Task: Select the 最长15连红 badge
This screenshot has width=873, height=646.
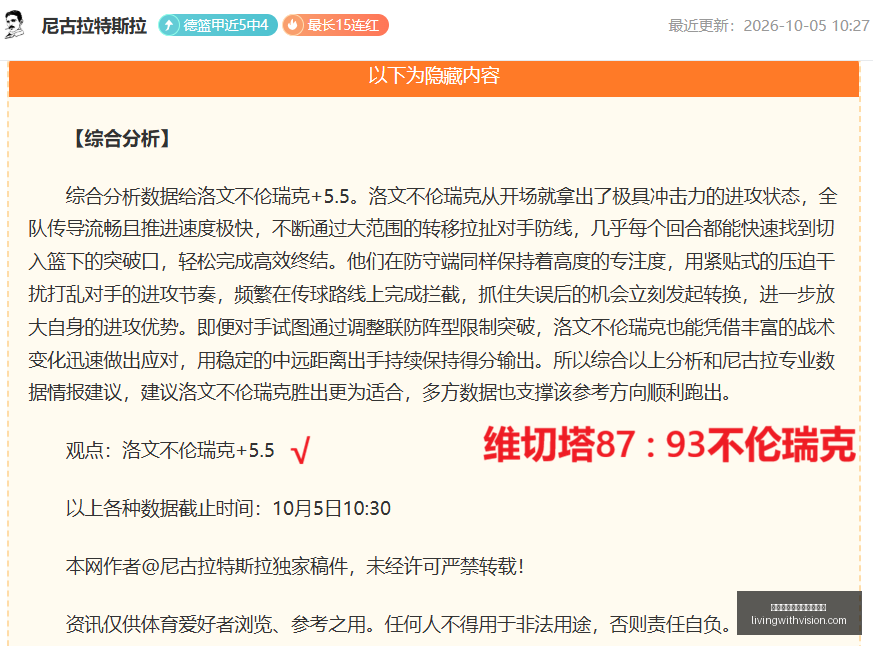Action: [335, 25]
